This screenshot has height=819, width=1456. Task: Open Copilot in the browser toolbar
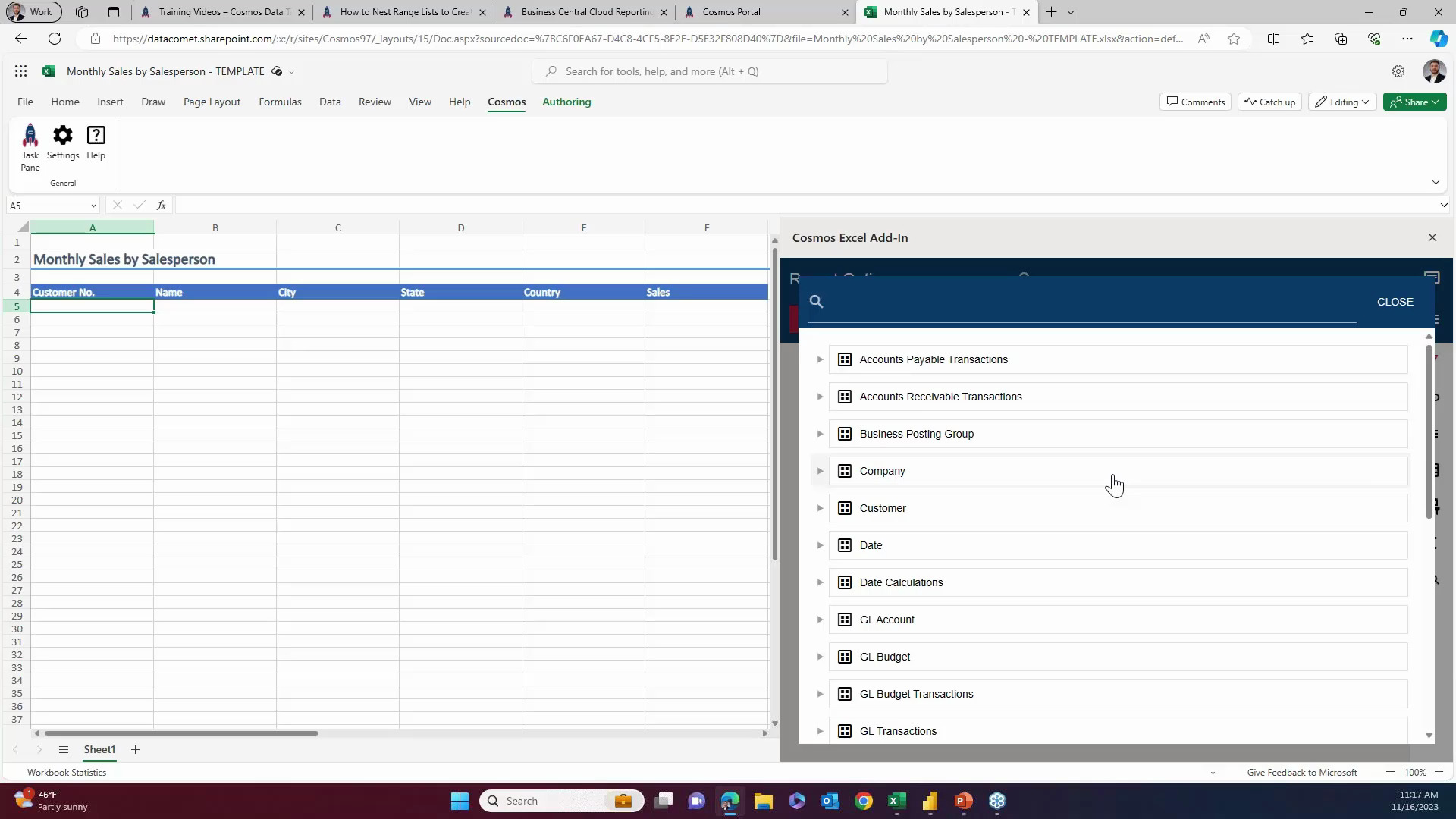click(x=1438, y=39)
